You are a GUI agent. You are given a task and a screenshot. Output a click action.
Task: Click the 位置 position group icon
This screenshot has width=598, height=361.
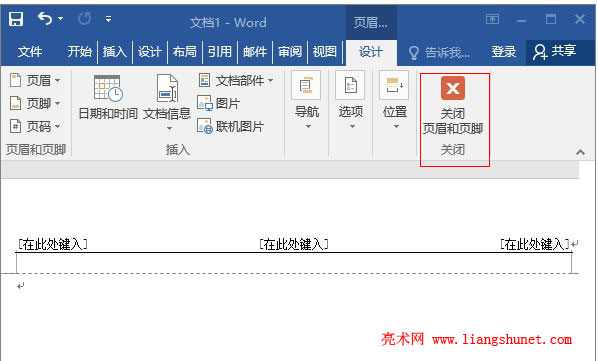coord(394,85)
